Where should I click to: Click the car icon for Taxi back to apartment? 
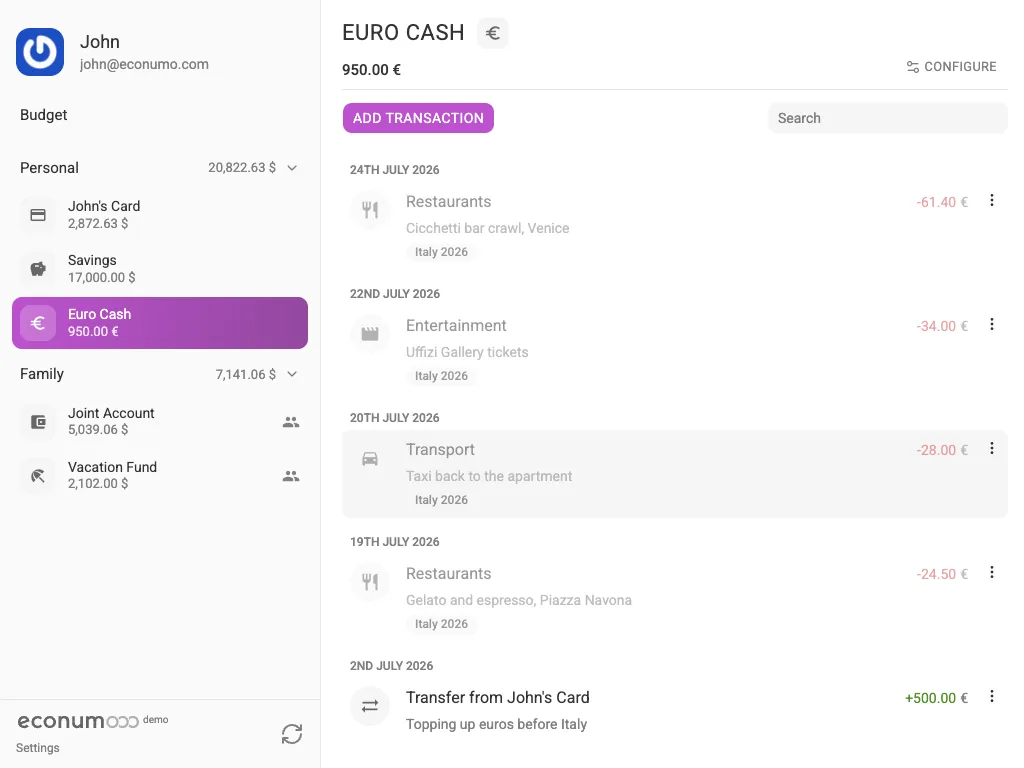tap(370, 458)
